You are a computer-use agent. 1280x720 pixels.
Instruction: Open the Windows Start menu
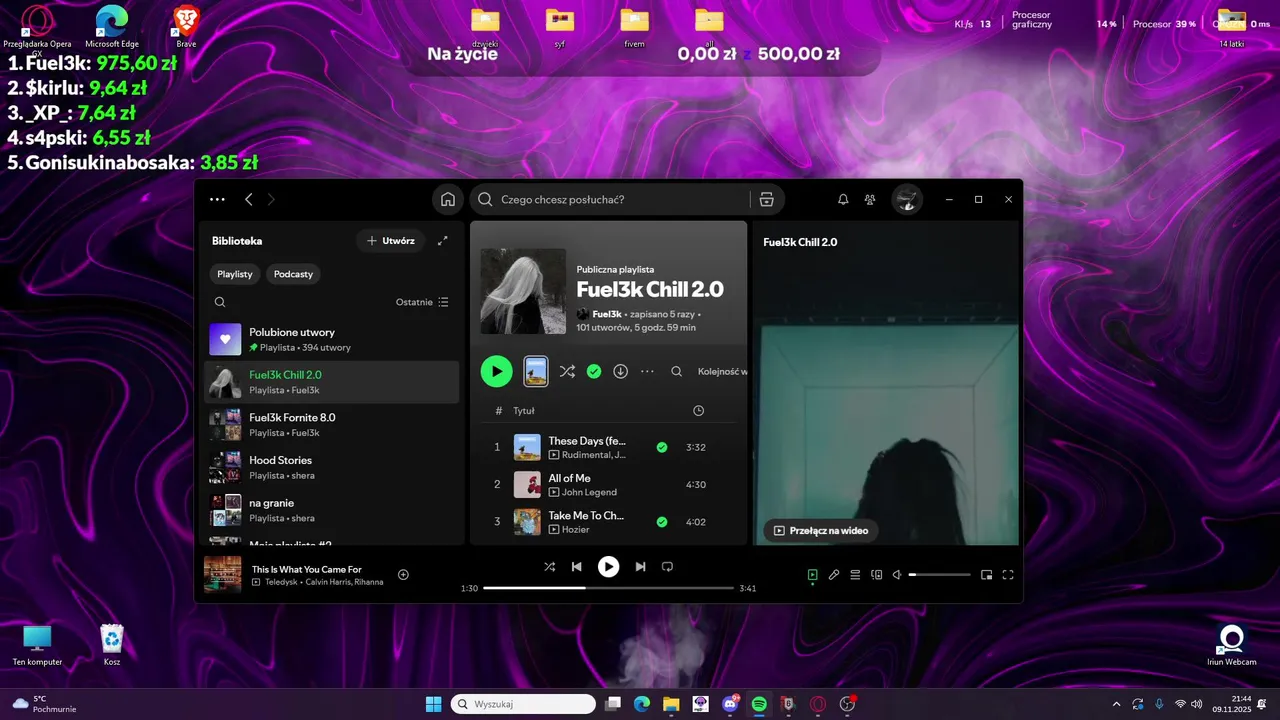click(433, 704)
